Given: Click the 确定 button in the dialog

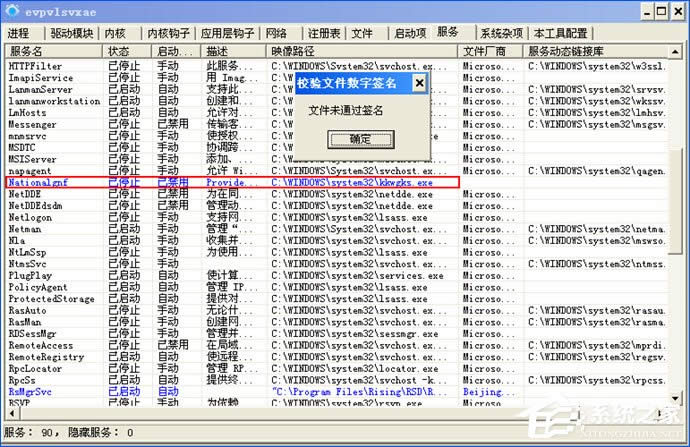Looking at the screenshot, I should [359, 139].
